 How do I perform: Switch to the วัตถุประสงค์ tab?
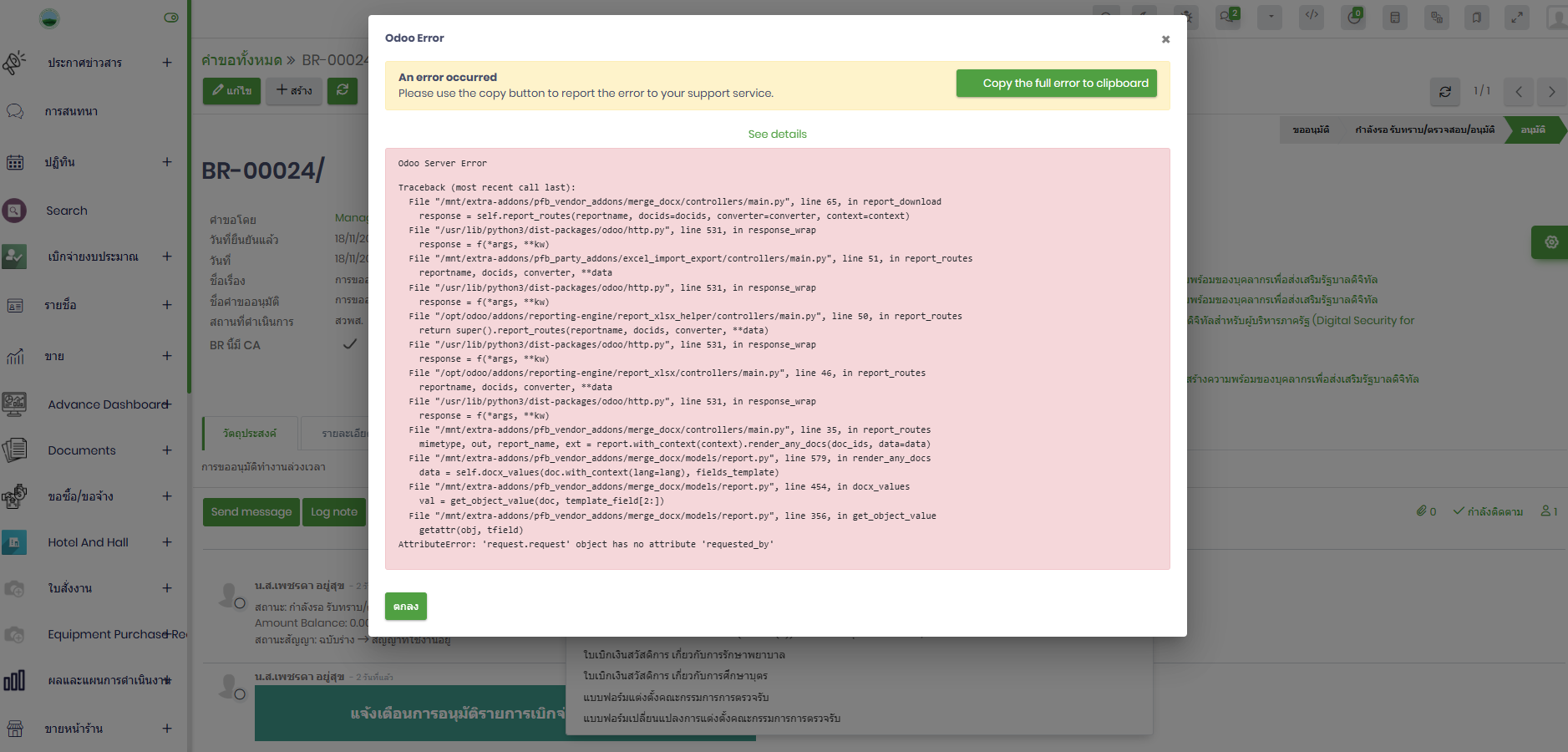tap(250, 434)
